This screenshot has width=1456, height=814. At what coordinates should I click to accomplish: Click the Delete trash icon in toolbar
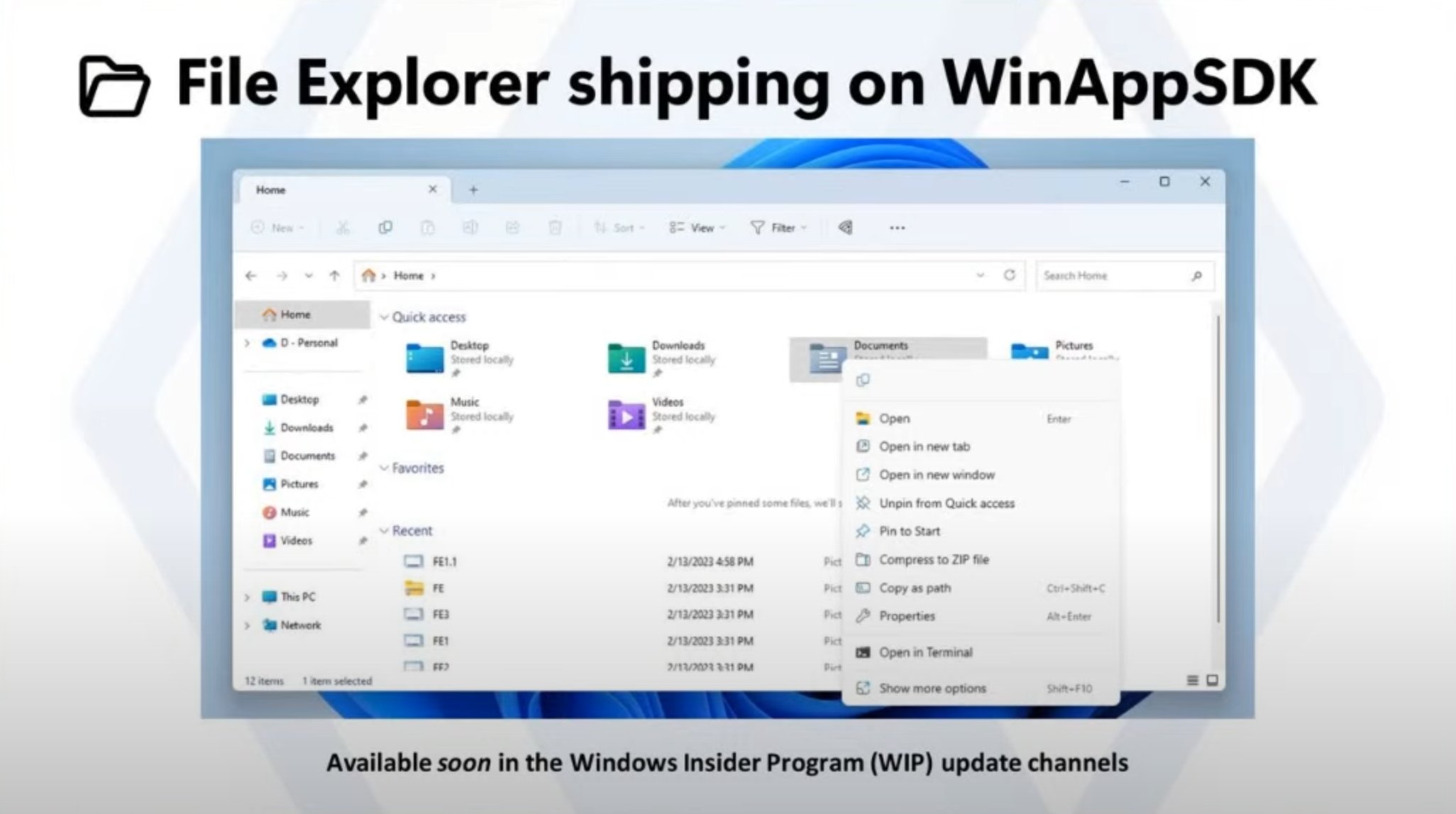click(555, 228)
